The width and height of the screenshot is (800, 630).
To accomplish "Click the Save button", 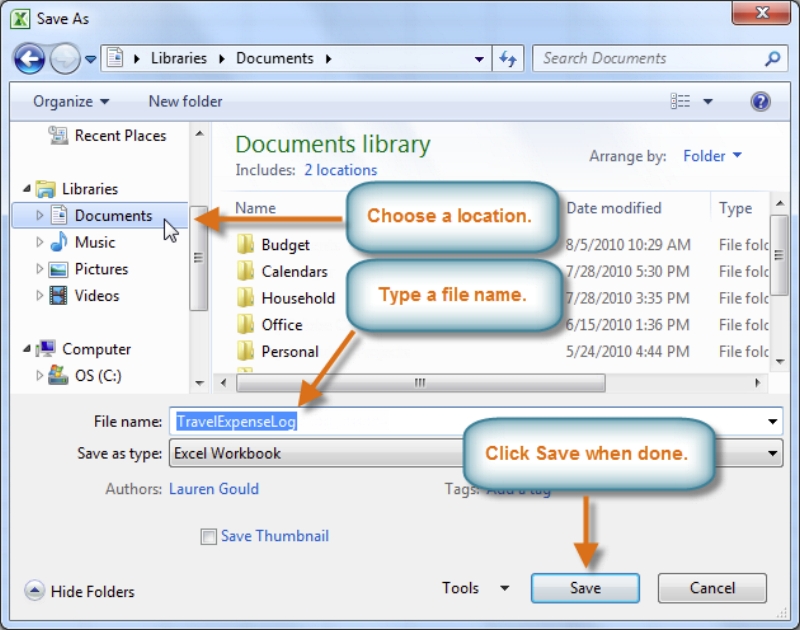I will pyautogui.click(x=585, y=588).
